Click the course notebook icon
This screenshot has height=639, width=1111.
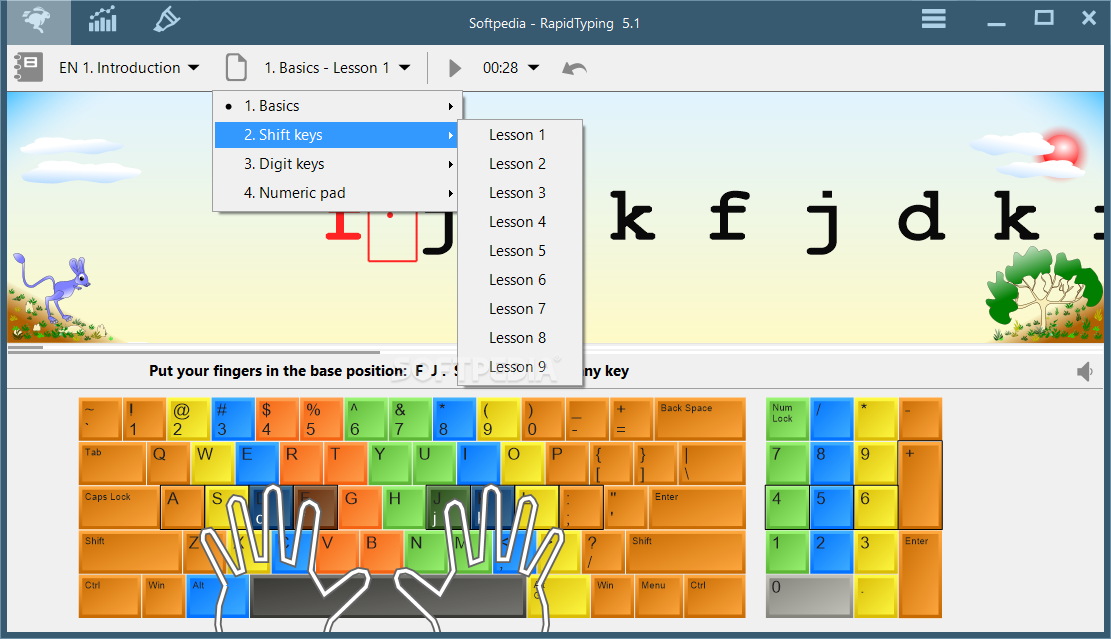(x=28, y=68)
